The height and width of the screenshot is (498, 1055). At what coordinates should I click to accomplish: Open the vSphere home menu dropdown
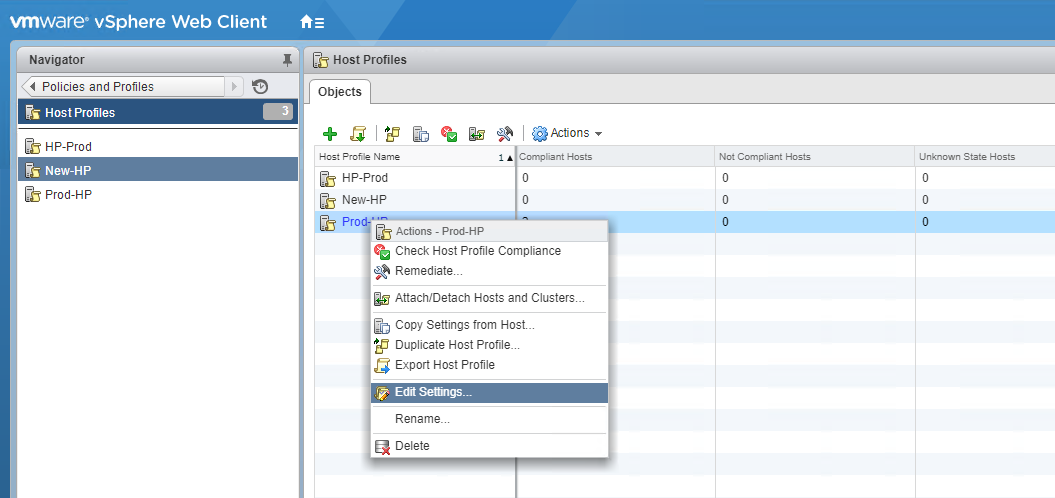pyautogui.click(x=312, y=22)
